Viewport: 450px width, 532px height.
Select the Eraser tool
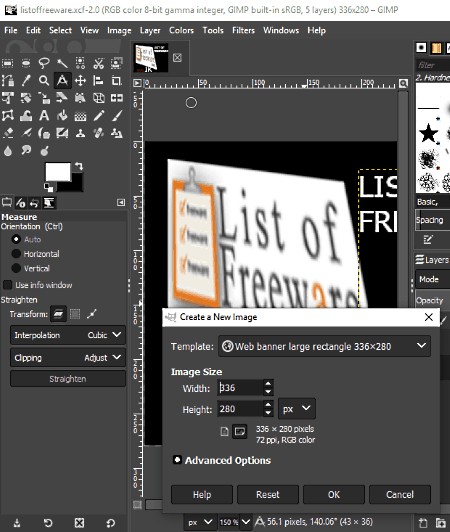[7, 133]
